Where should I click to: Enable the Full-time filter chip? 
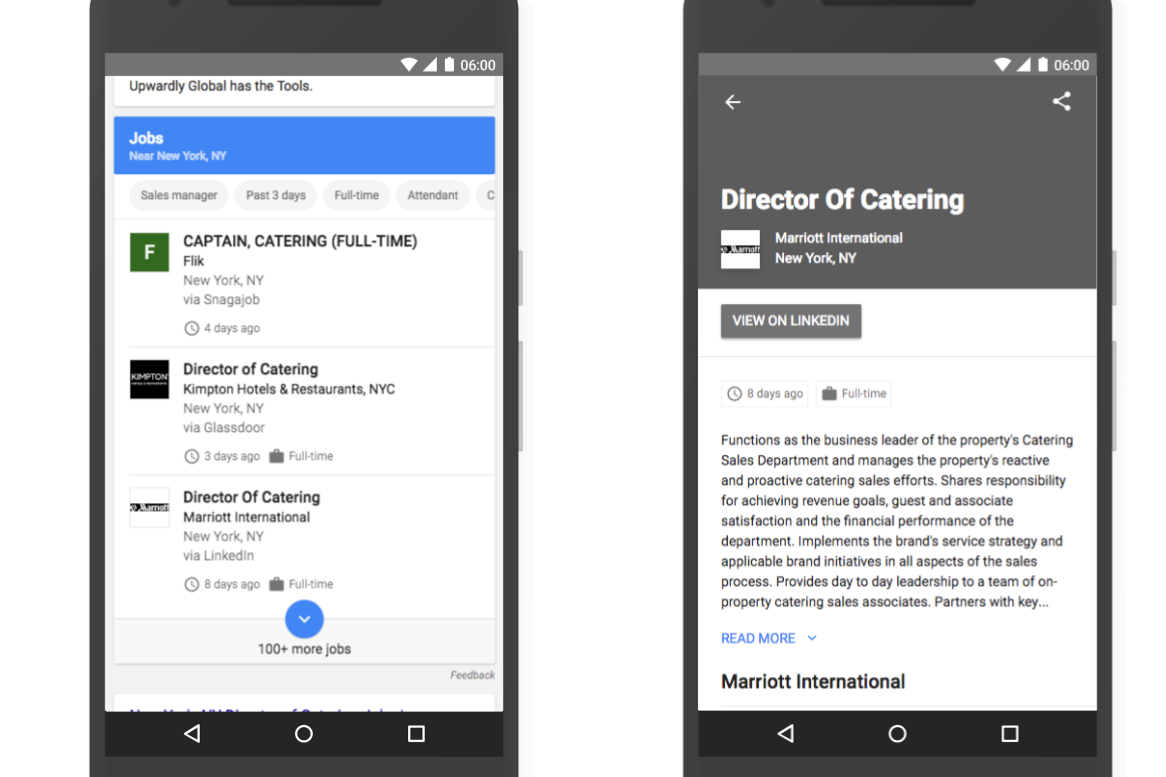356,196
